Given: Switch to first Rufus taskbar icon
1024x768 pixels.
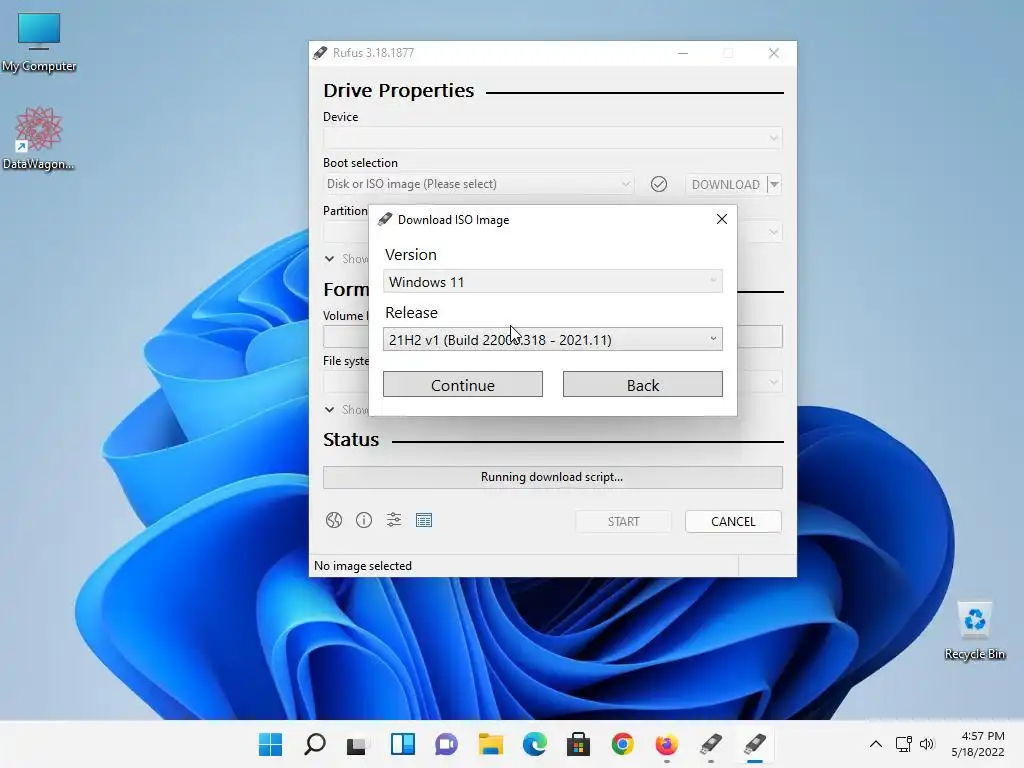Looking at the screenshot, I should [x=711, y=744].
